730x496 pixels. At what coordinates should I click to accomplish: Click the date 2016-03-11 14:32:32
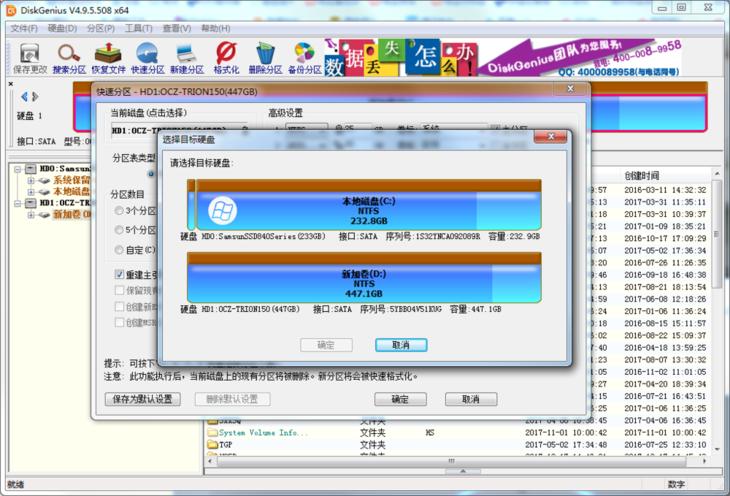point(665,190)
